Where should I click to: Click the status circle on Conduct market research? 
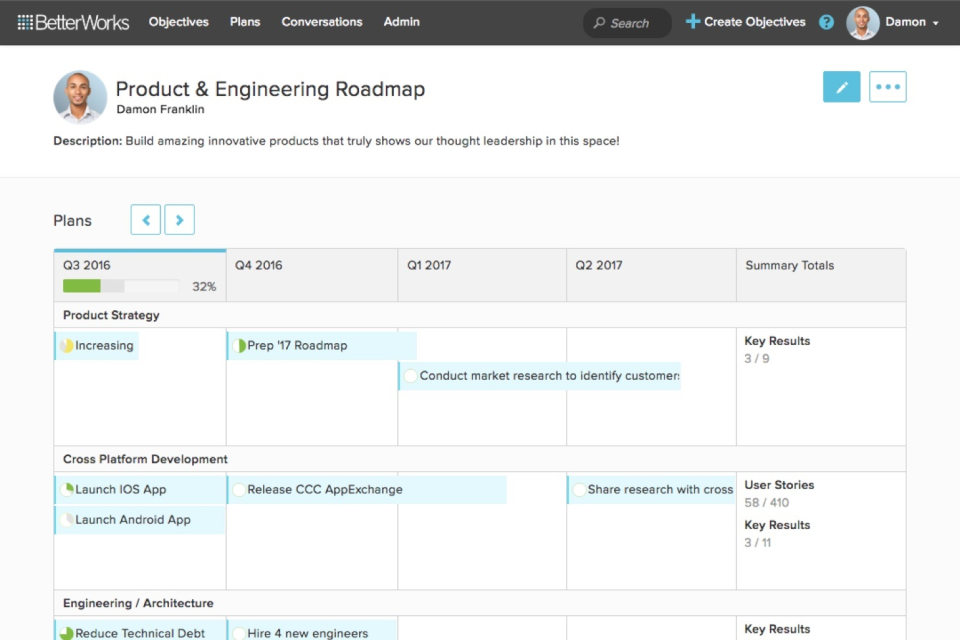[x=410, y=376]
